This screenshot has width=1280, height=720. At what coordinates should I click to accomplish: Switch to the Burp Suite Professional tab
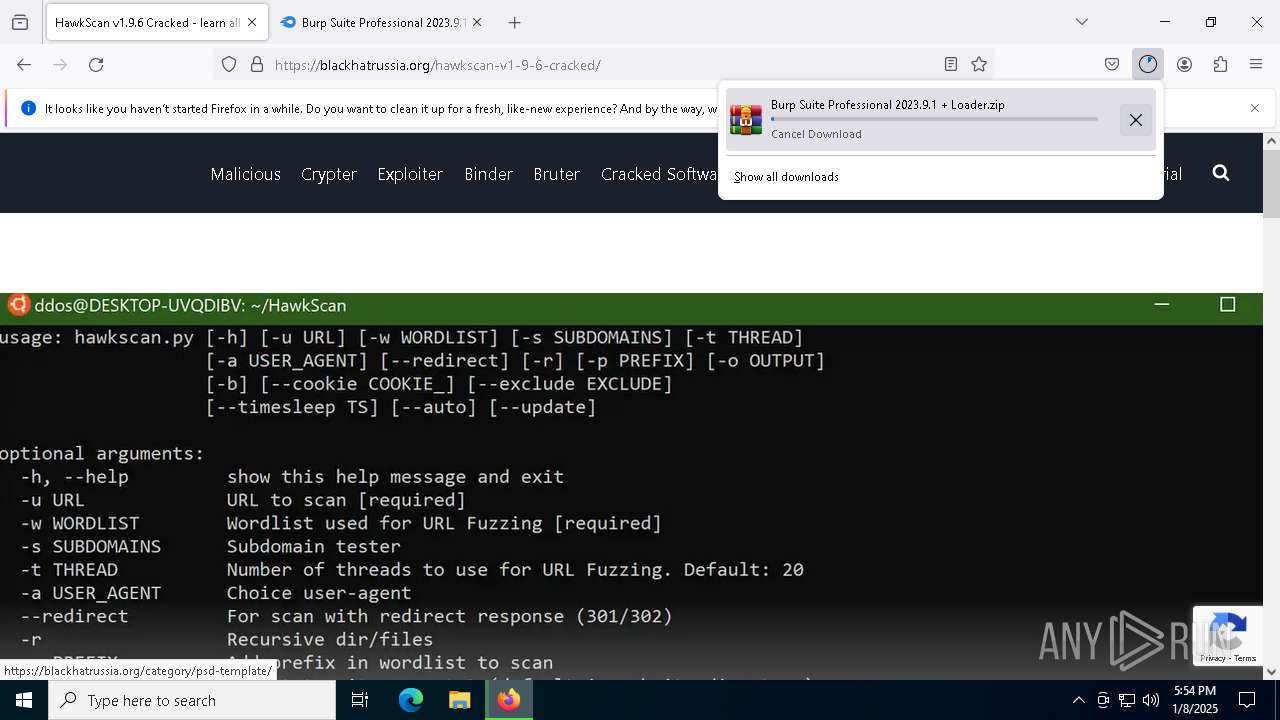coord(381,22)
